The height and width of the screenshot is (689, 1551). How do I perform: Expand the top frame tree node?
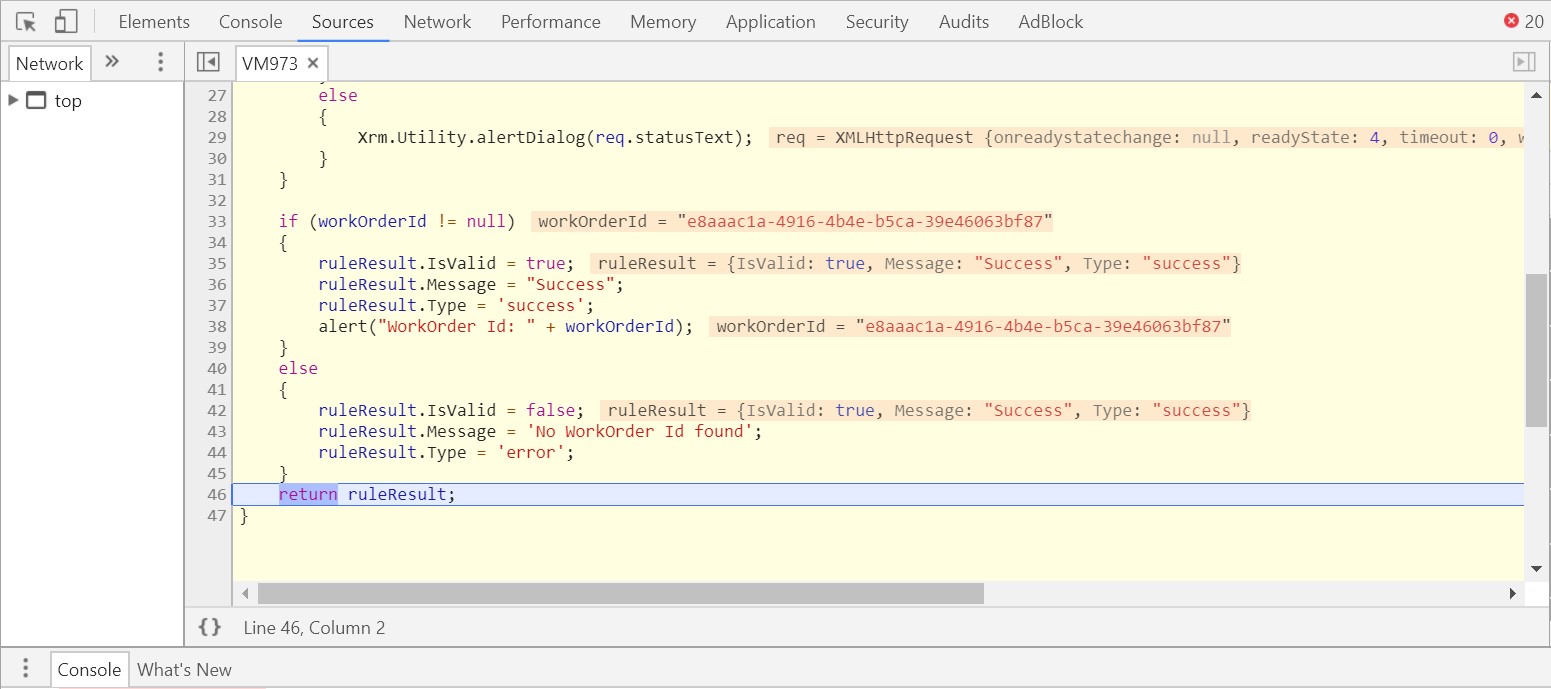click(13, 100)
